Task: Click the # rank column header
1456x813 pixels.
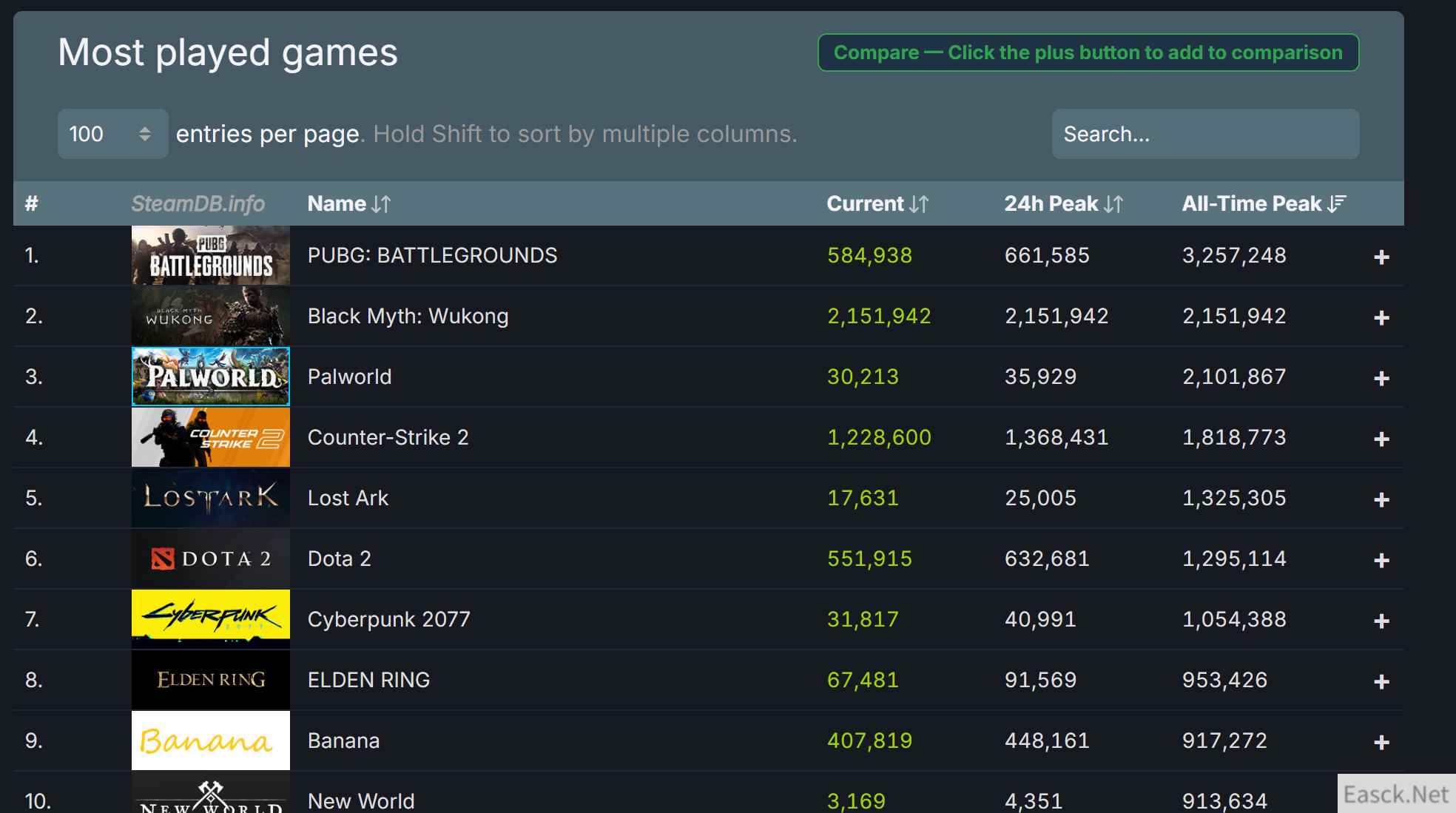Action: click(32, 203)
